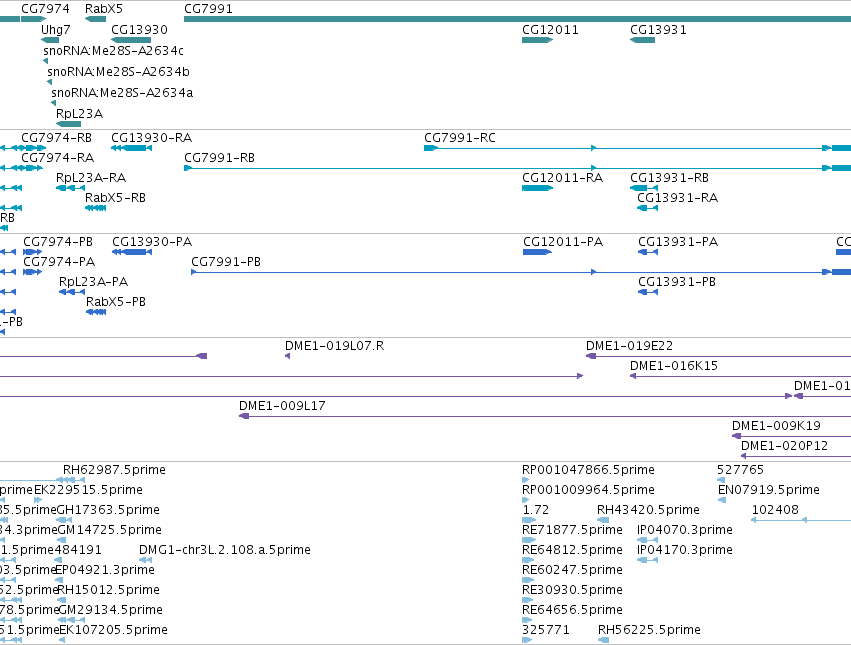Select the CG7991 gene bar
Screen dimensions: 851x645
point(517,19)
